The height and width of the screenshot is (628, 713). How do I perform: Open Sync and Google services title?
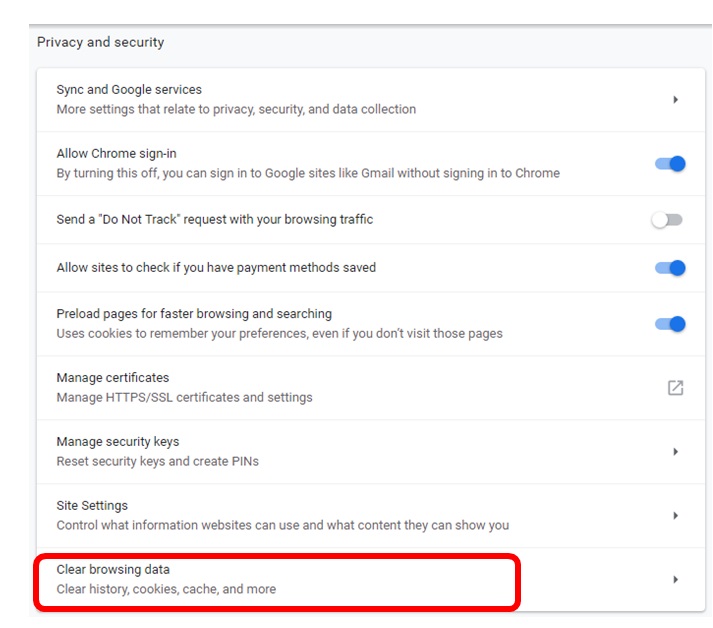pos(129,90)
